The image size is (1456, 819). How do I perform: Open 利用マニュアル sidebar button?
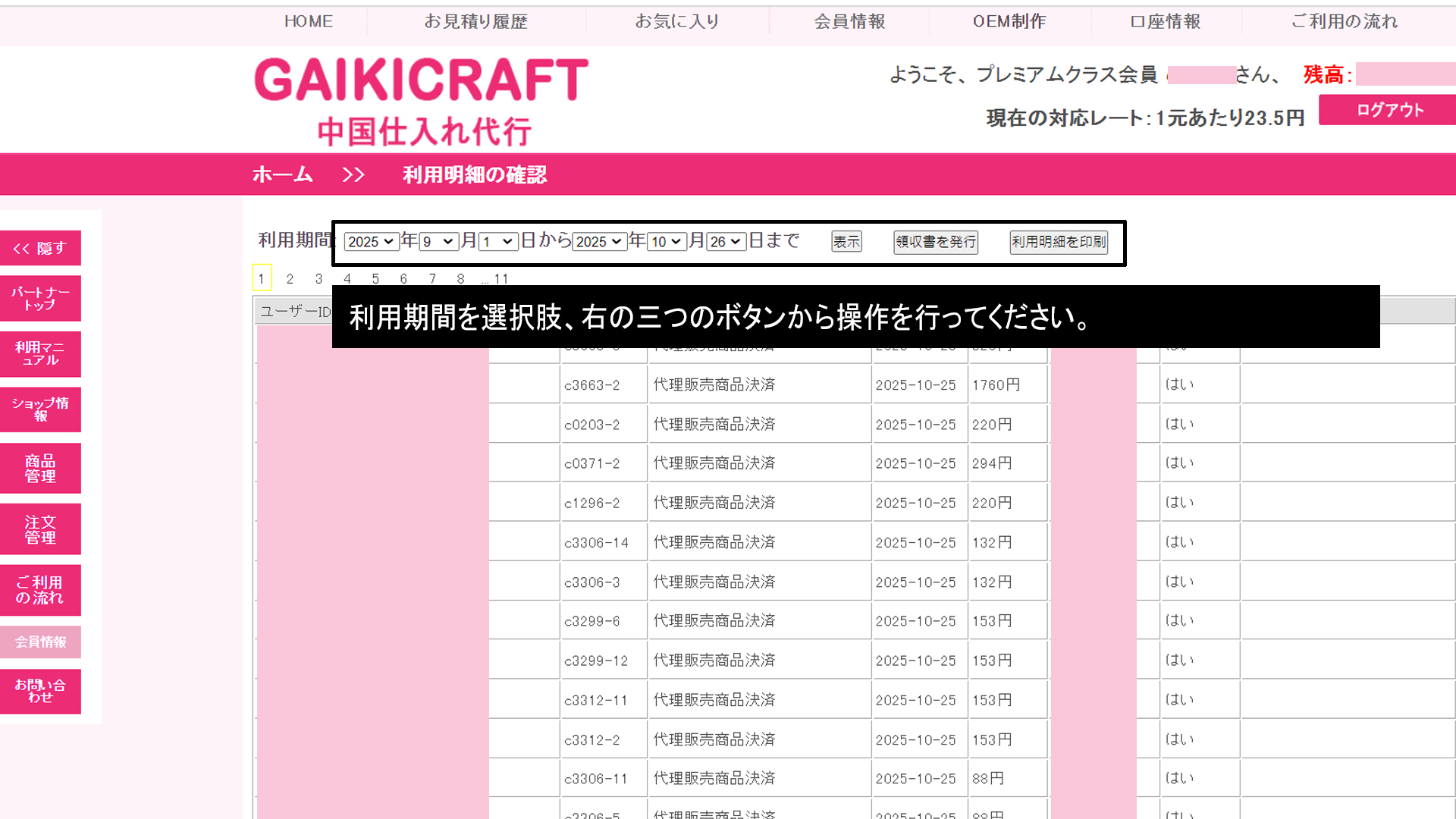pyautogui.click(x=40, y=353)
